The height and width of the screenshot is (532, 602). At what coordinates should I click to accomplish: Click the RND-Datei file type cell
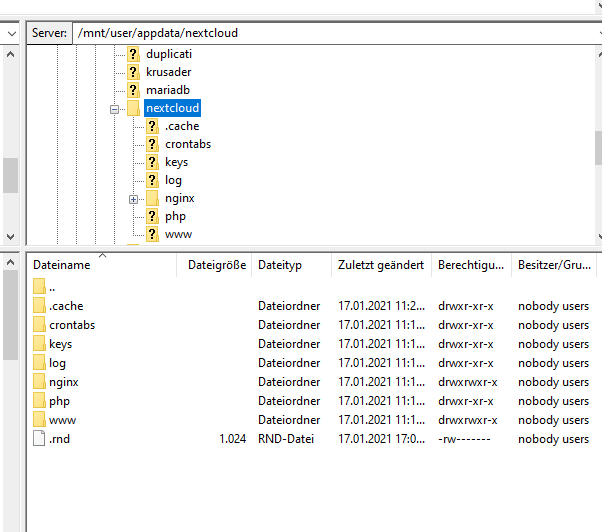click(x=286, y=439)
